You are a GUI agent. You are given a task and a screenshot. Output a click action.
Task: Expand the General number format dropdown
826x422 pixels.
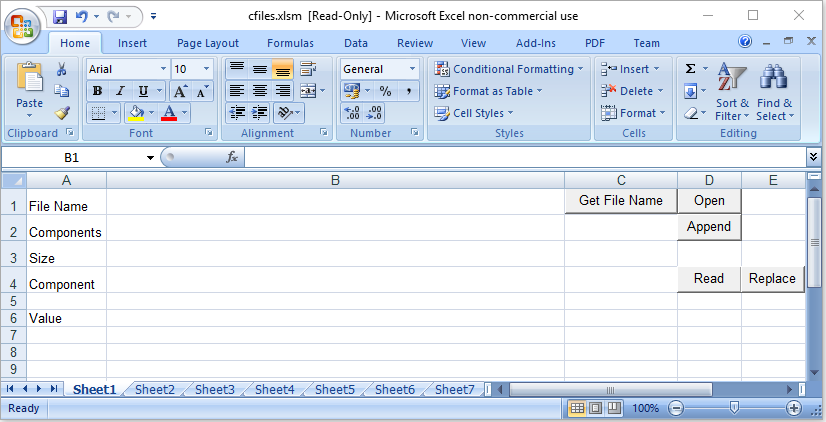coord(412,69)
